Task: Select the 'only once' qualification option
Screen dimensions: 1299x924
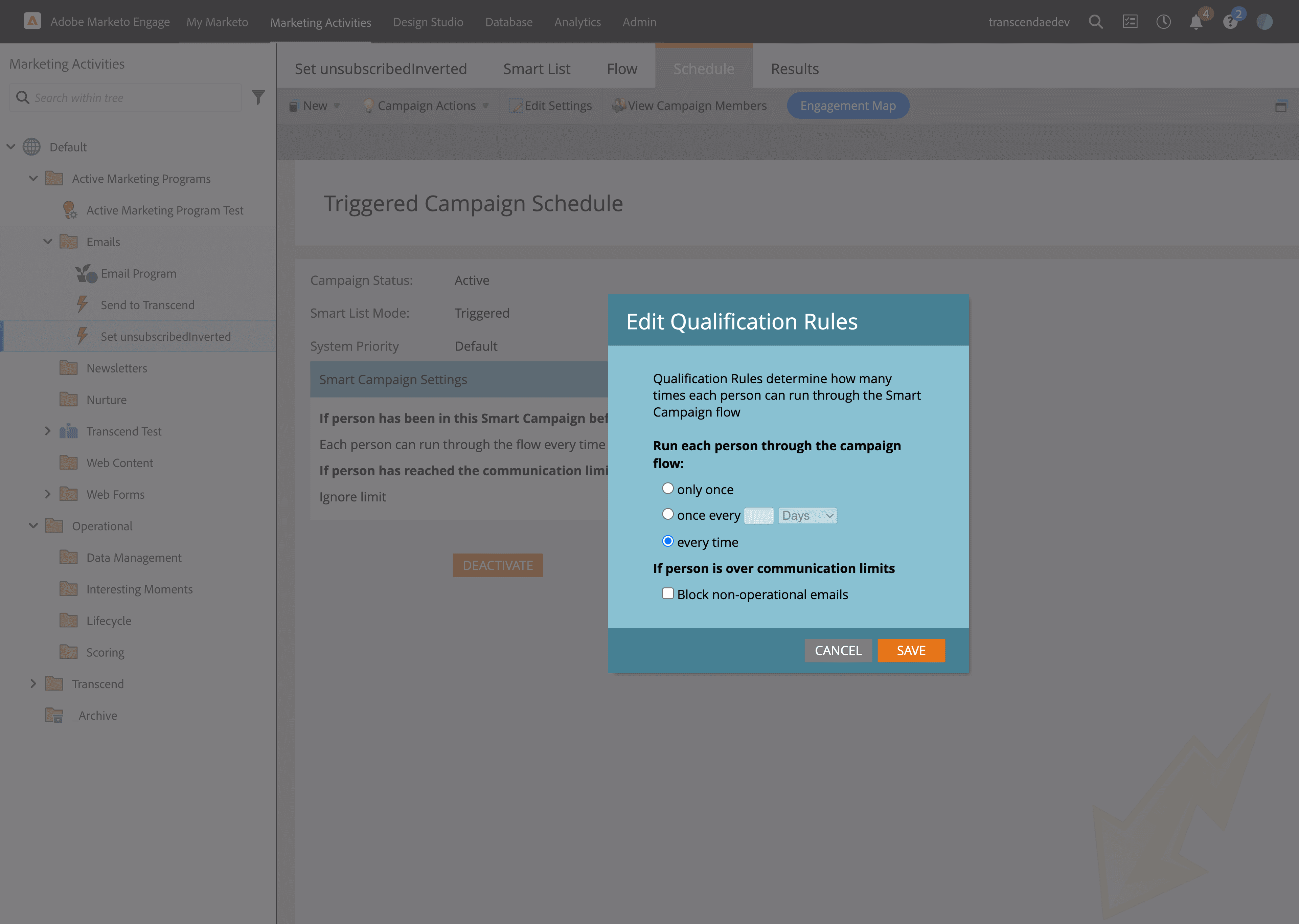Action: (x=668, y=488)
